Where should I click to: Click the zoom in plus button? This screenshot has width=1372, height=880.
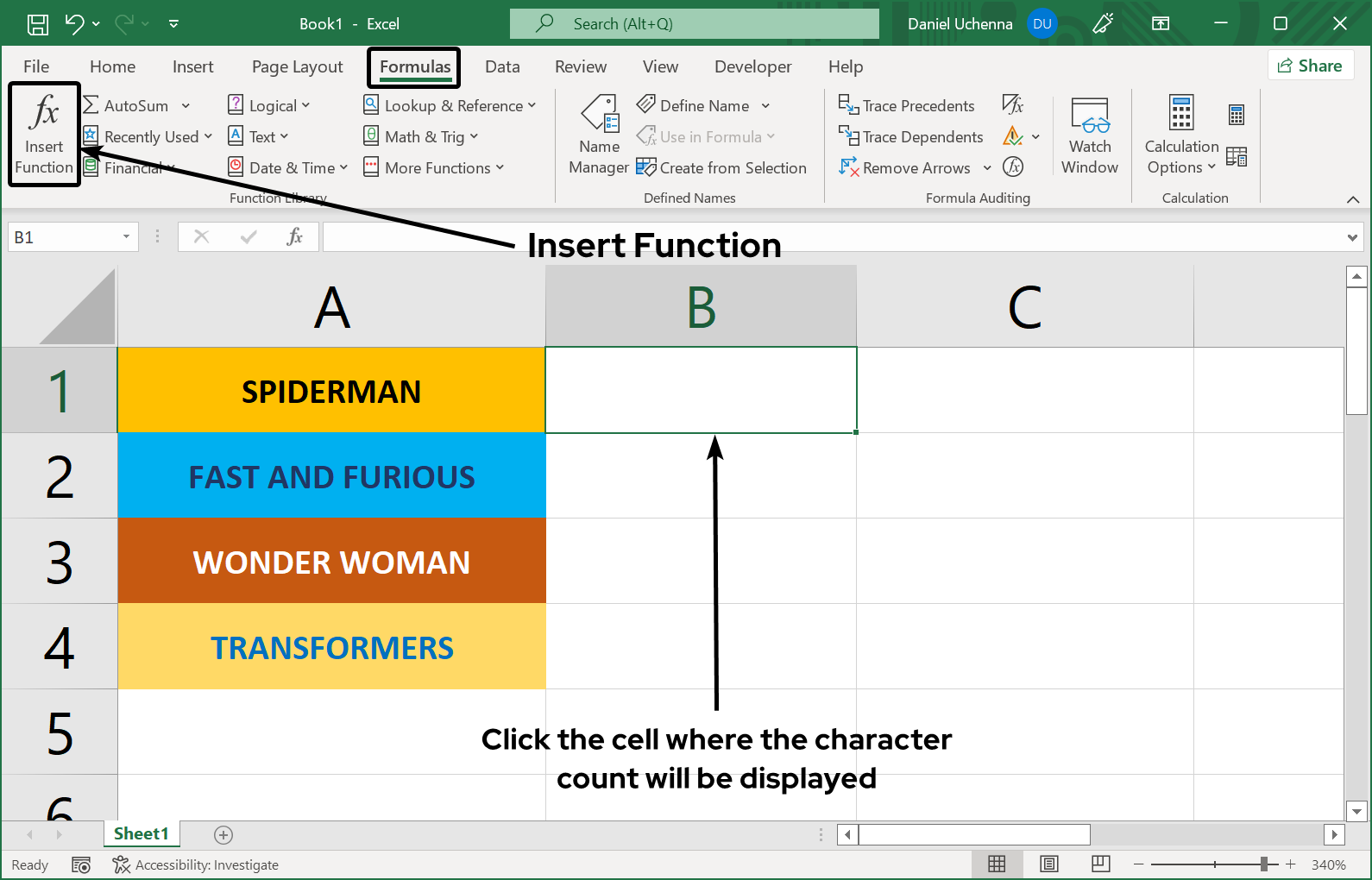(x=1291, y=864)
